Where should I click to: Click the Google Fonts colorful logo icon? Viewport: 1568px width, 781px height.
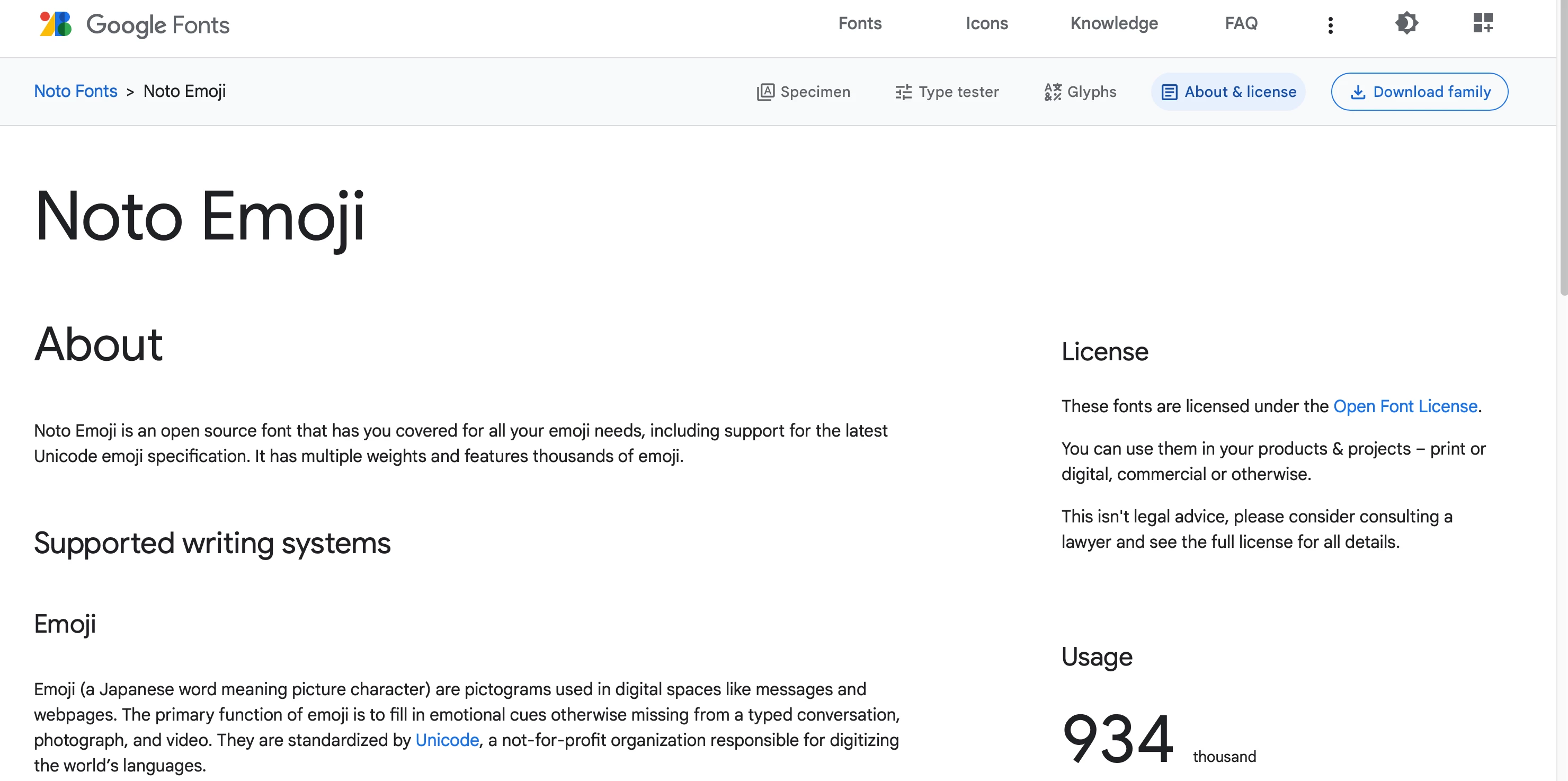coord(56,24)
